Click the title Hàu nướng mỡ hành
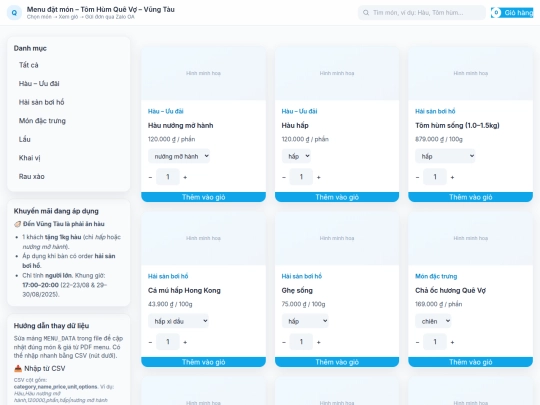Viewport: 540px width, 405px height. click(x=180, y=125)
